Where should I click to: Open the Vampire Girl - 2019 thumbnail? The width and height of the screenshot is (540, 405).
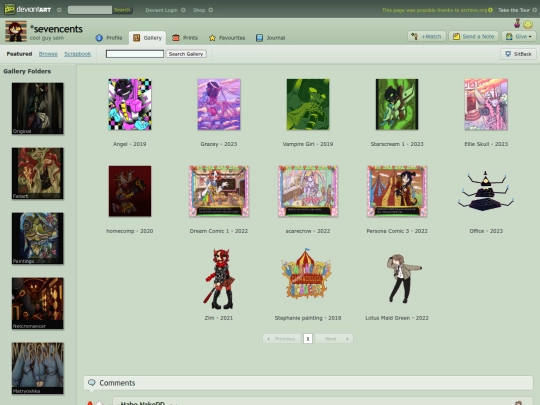308,104
